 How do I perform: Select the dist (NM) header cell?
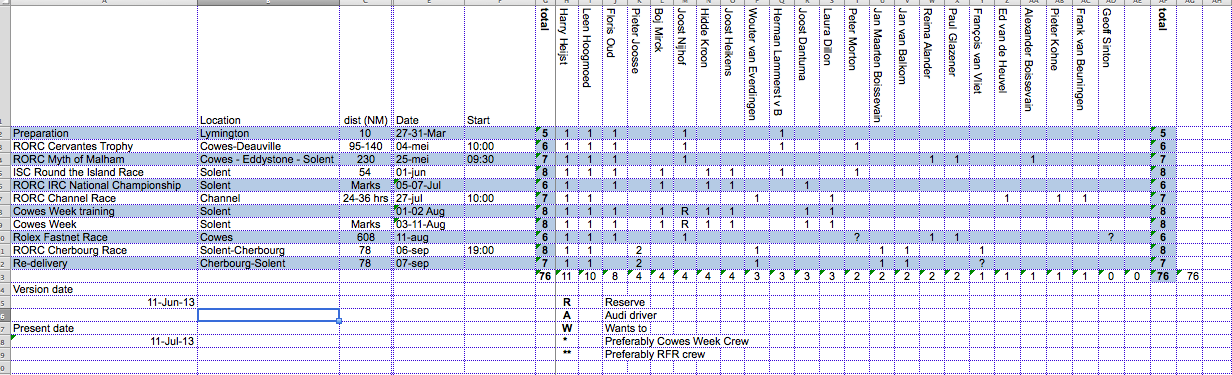point(366,120)
